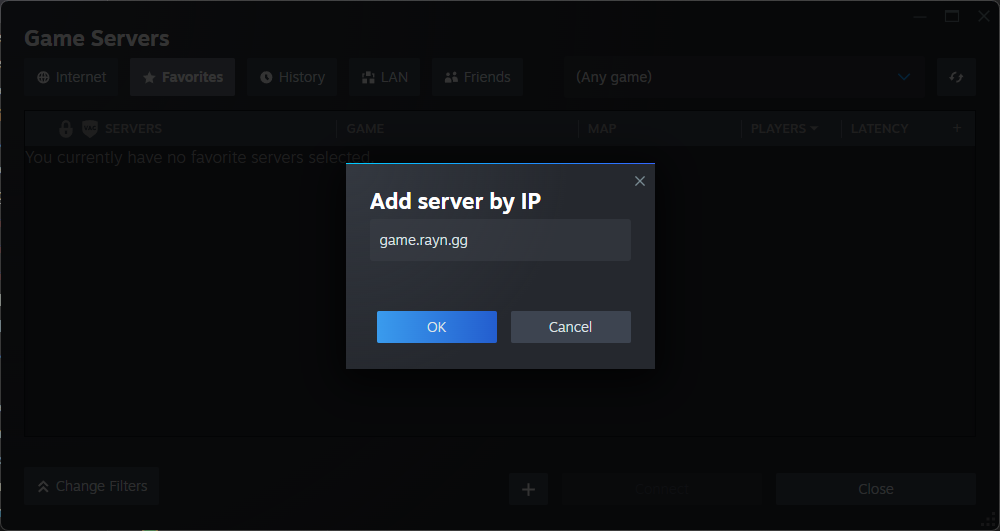The height and width of the screenshot is (531, 1000).
Task: Sort by GAME column header
Action: 365,129
